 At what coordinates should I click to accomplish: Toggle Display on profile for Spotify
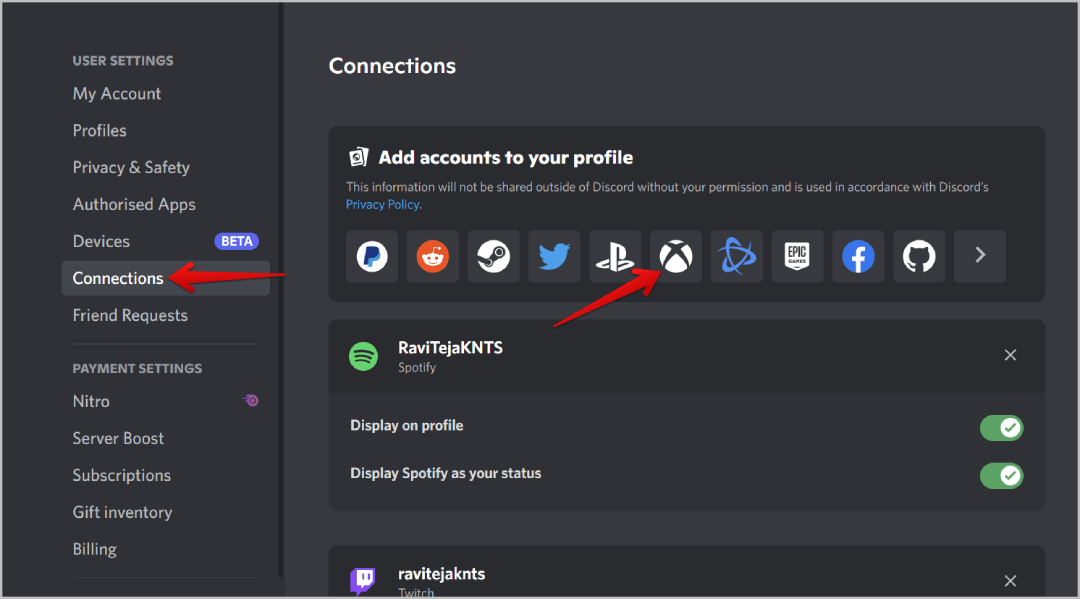[x=1001, y=428]
